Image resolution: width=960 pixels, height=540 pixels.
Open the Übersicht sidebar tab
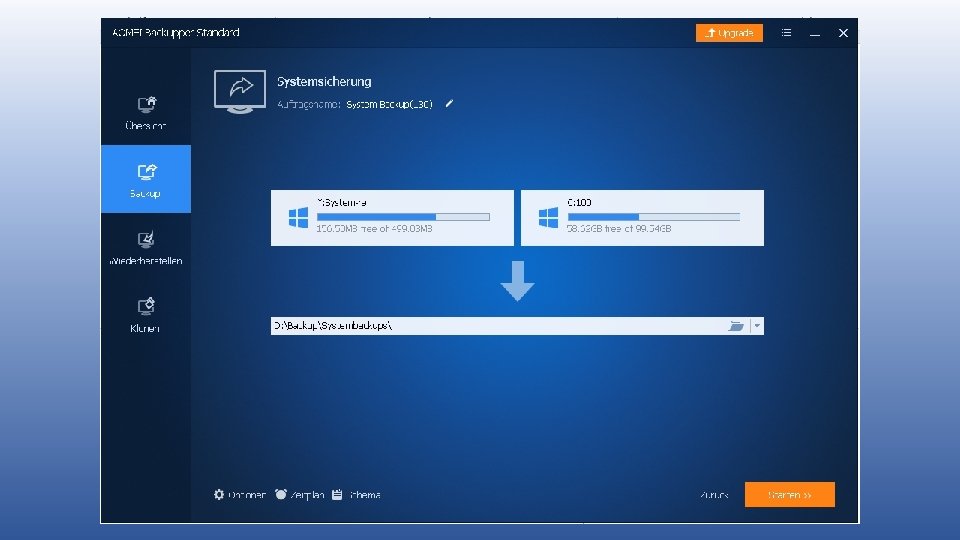click(x=146, y=112)
